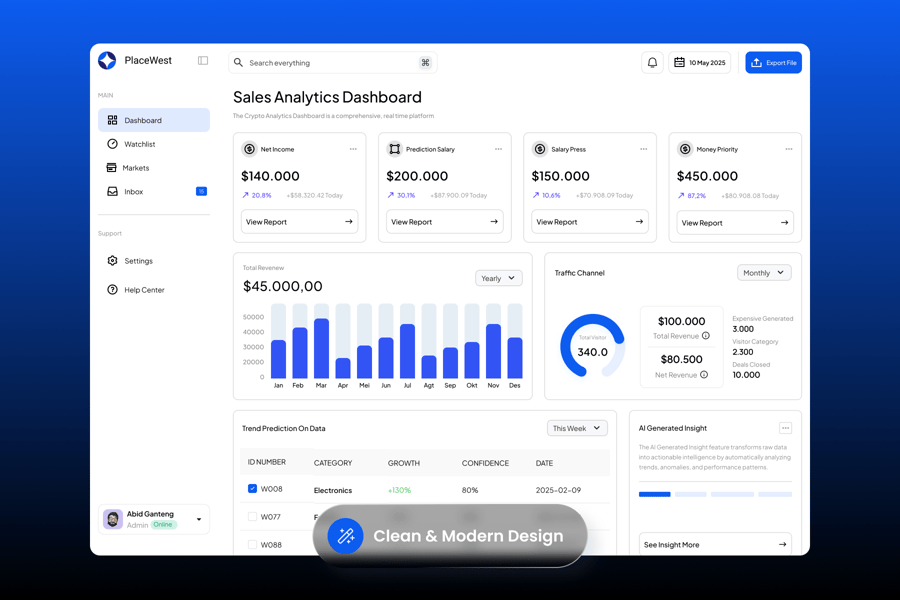Click the notification bell icon
Viewport: 900px width, 600px height.
click(652, 63)
